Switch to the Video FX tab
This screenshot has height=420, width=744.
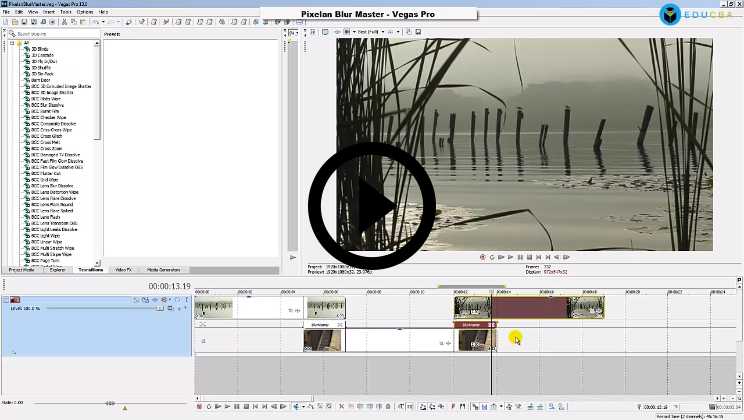pos(124,270)
